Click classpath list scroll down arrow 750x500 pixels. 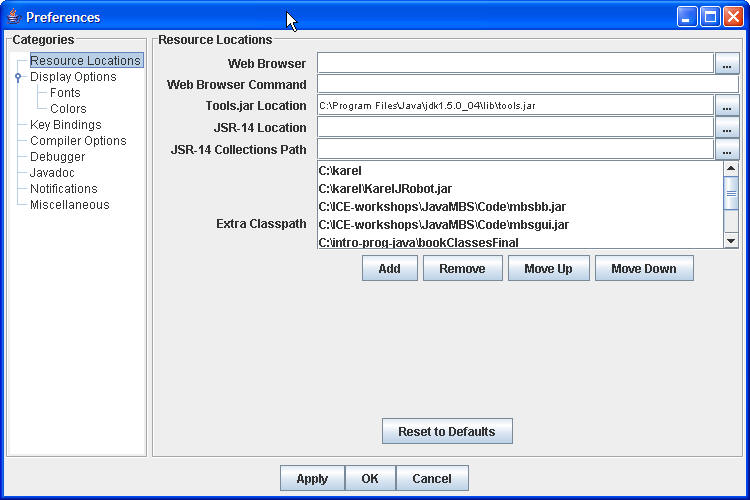click(x=731, y=241)
